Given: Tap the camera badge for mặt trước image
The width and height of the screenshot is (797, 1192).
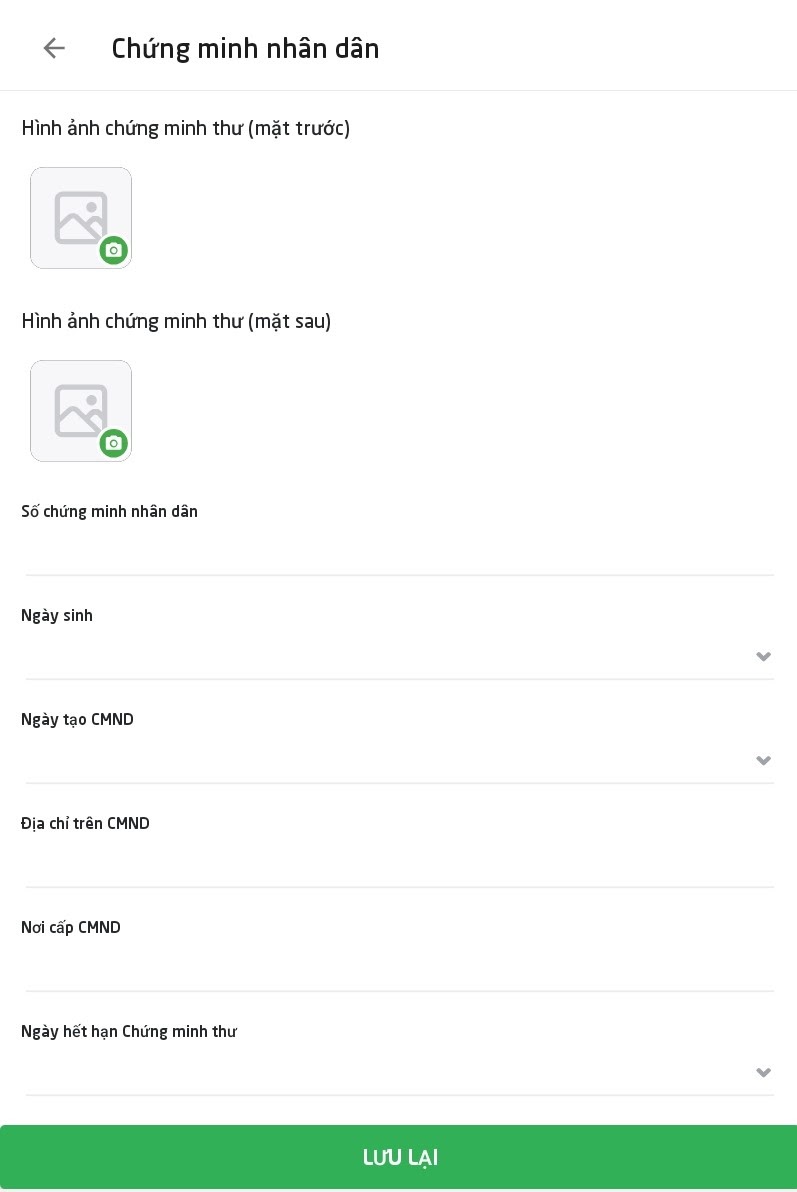Looking at the screenshot, I should (114, 250).
